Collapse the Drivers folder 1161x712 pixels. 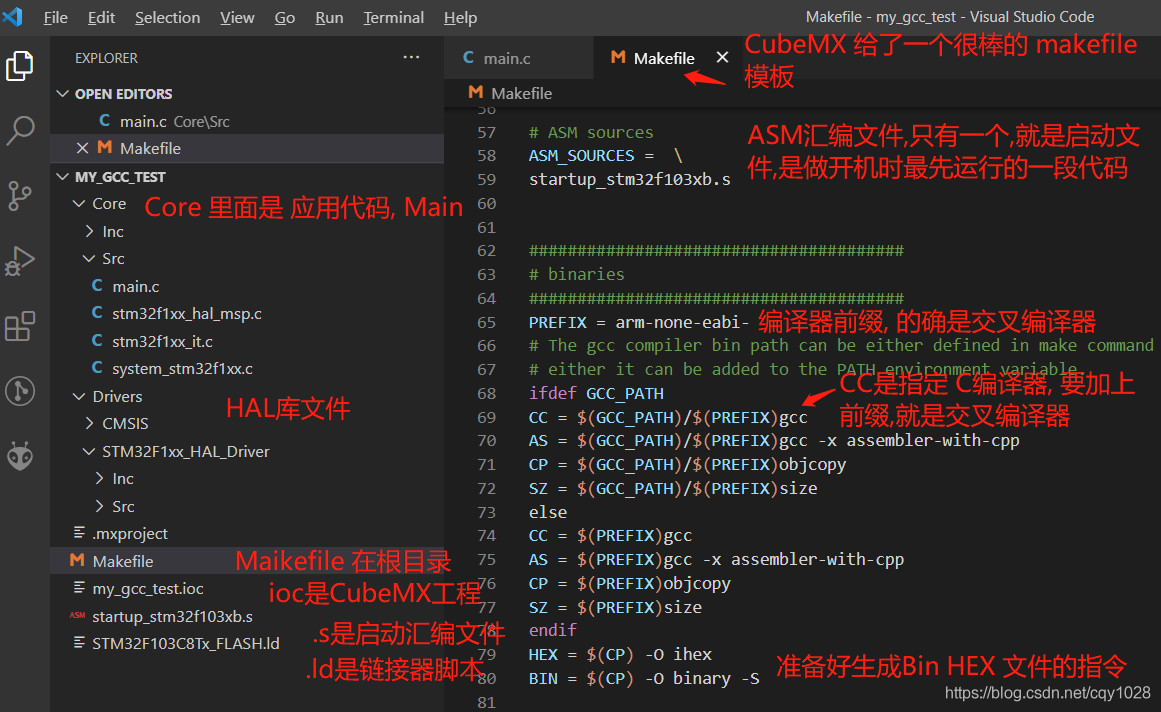point(78,397)
